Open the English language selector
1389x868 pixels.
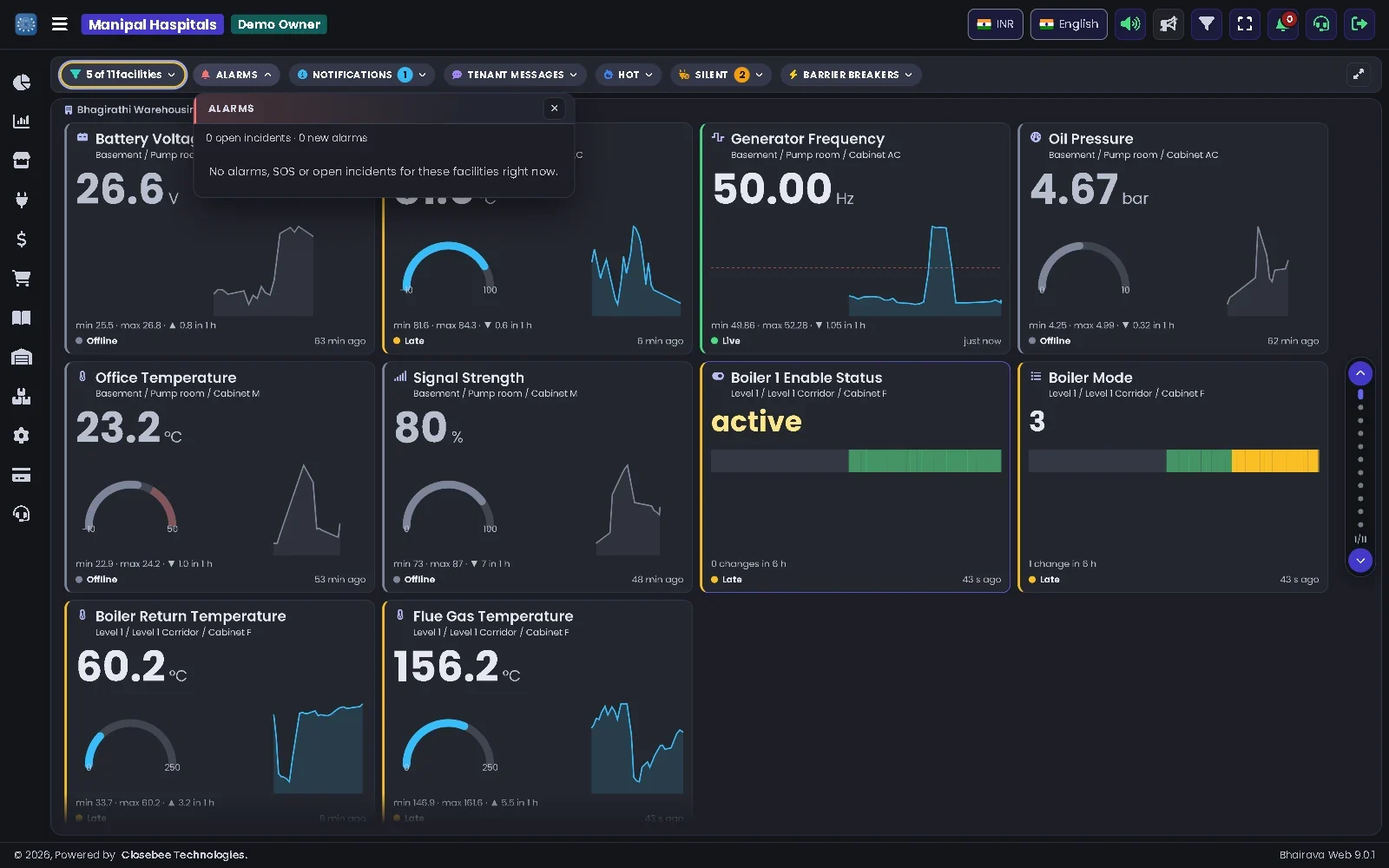[1069, 24]
